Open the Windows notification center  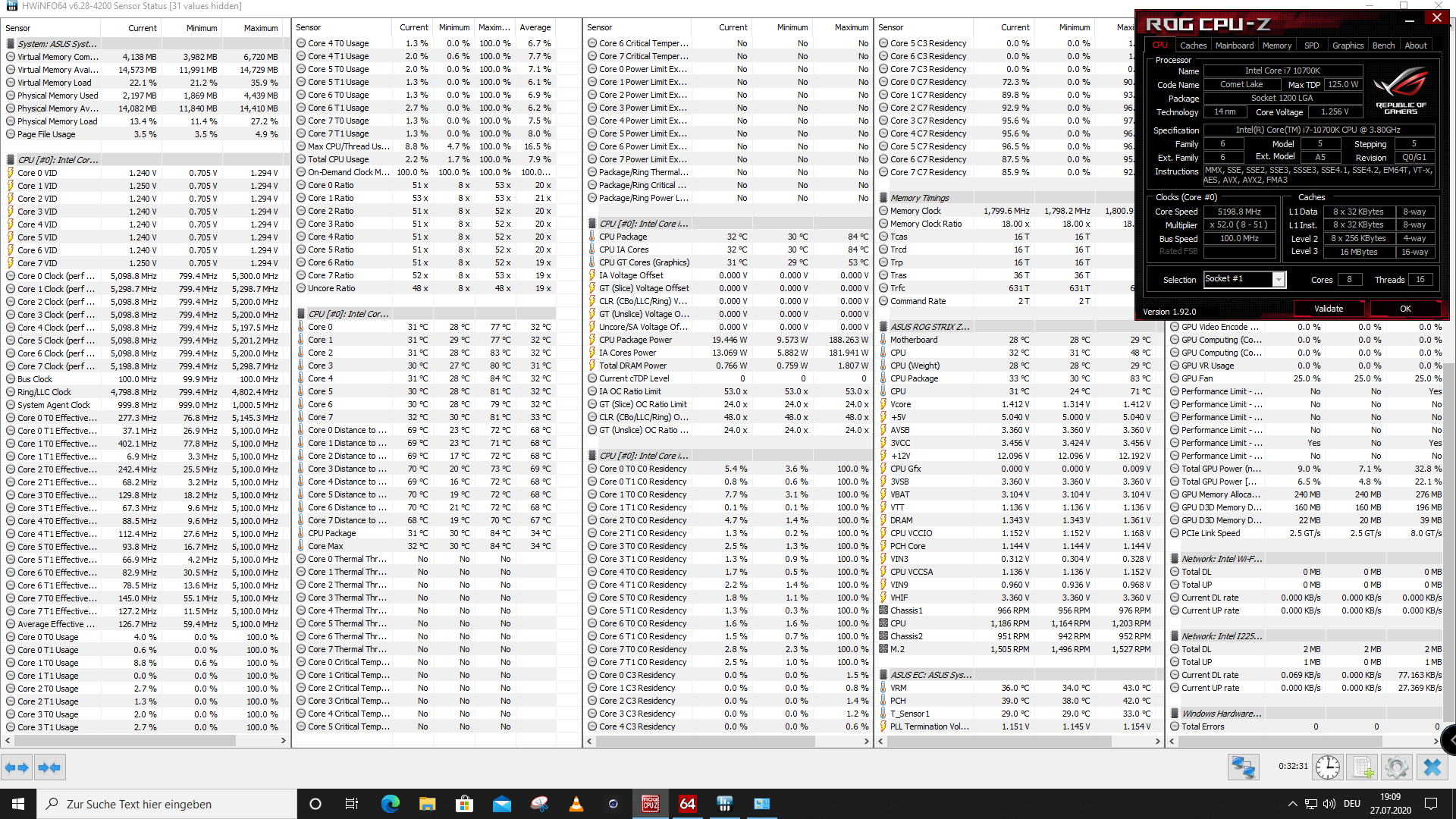(1431, 804)
